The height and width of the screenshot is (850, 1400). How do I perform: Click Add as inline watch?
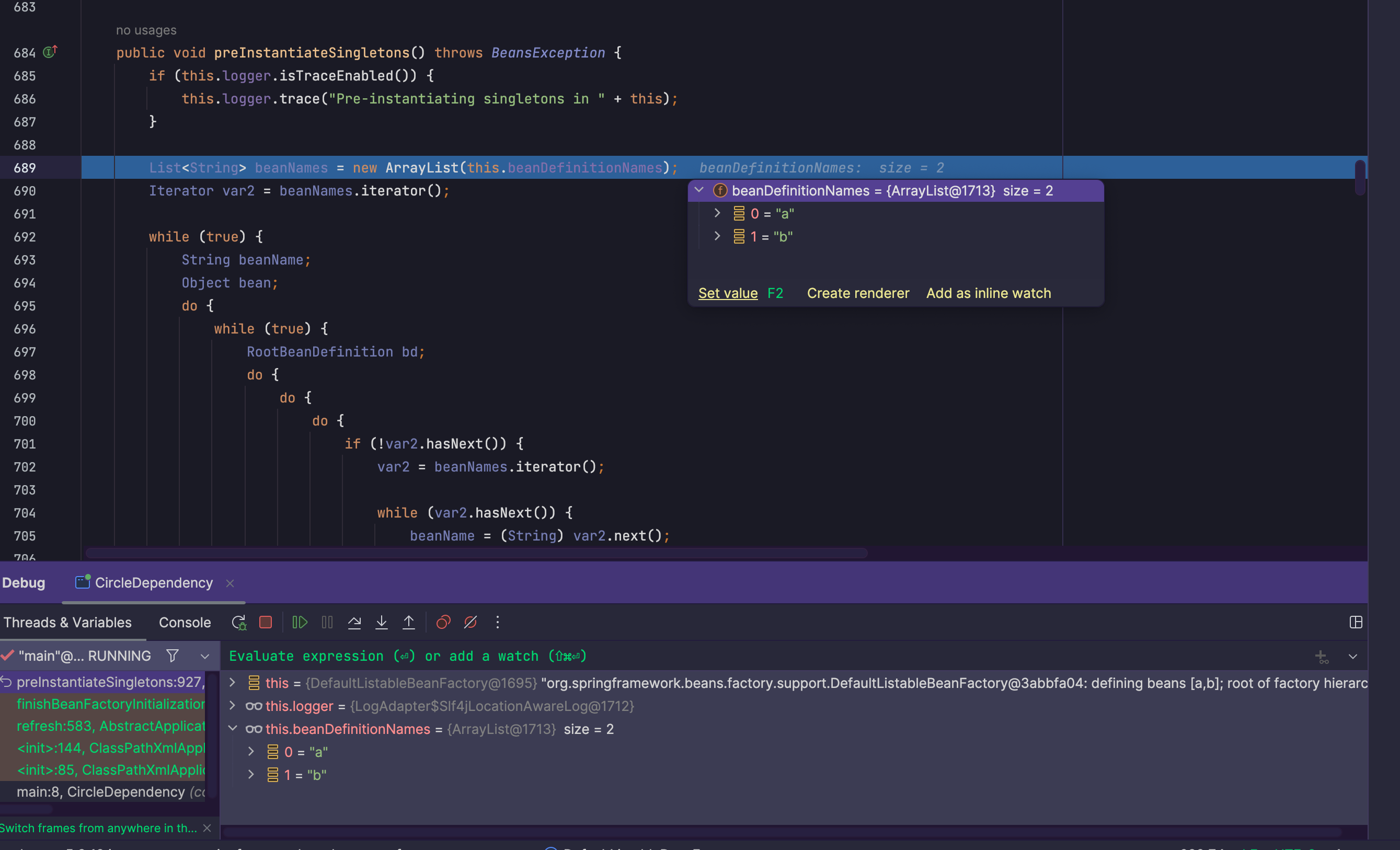point(988,293)
